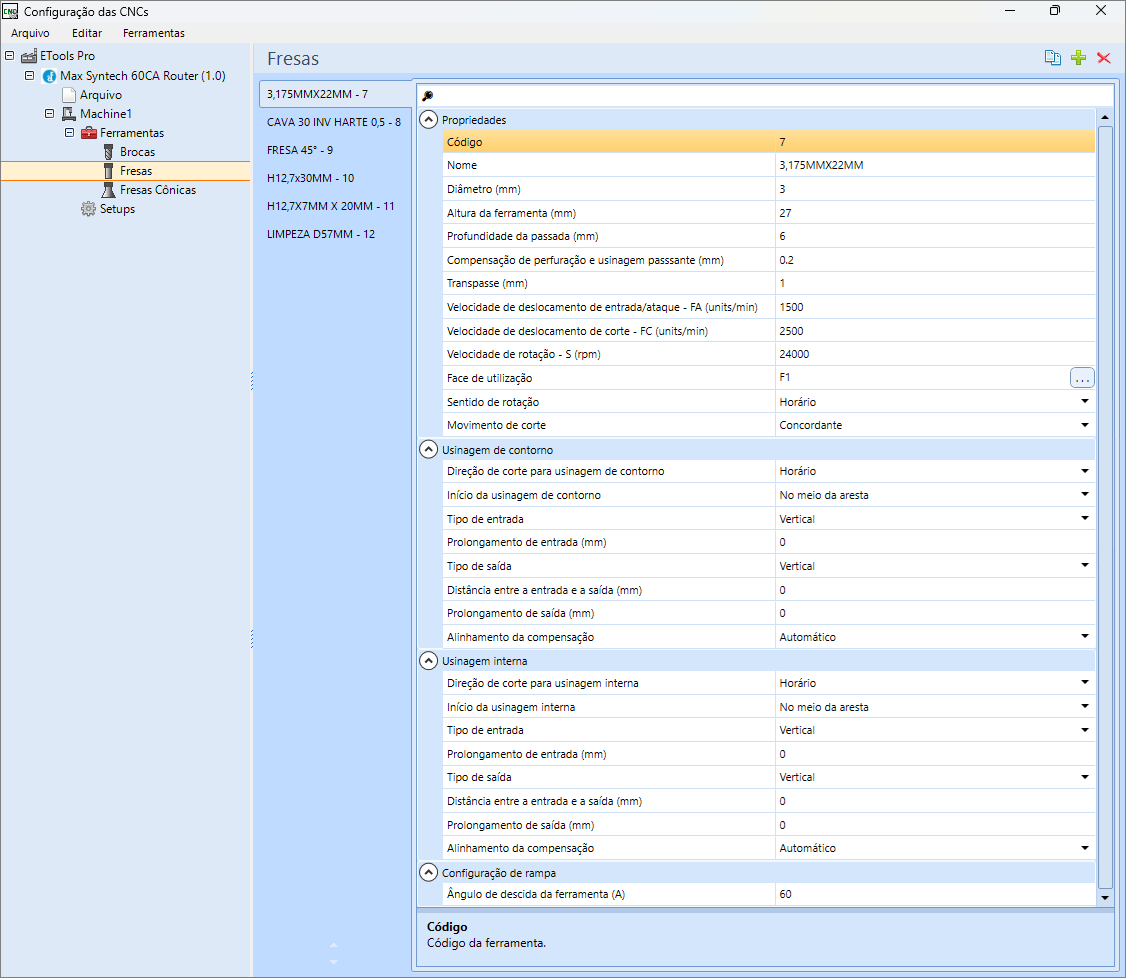The height and width of the screenshot is (978, 1126).
Task: Click the red Ferramentas toolbox icon
Action: [89, 133]
